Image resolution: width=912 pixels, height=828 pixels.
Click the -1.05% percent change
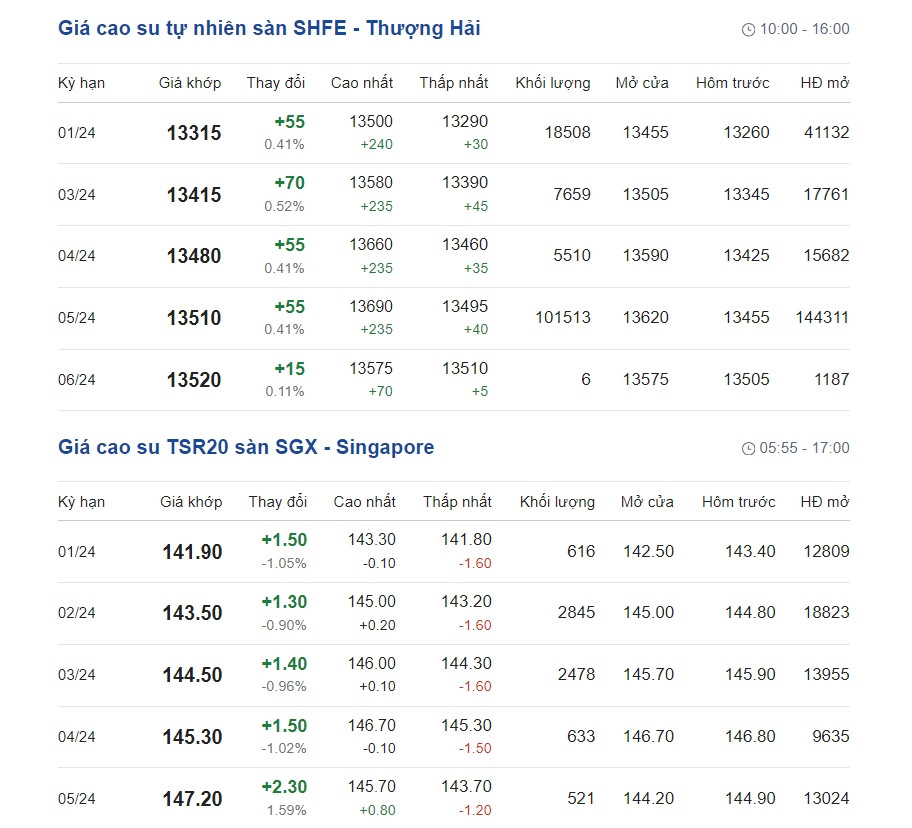point(284,563)
